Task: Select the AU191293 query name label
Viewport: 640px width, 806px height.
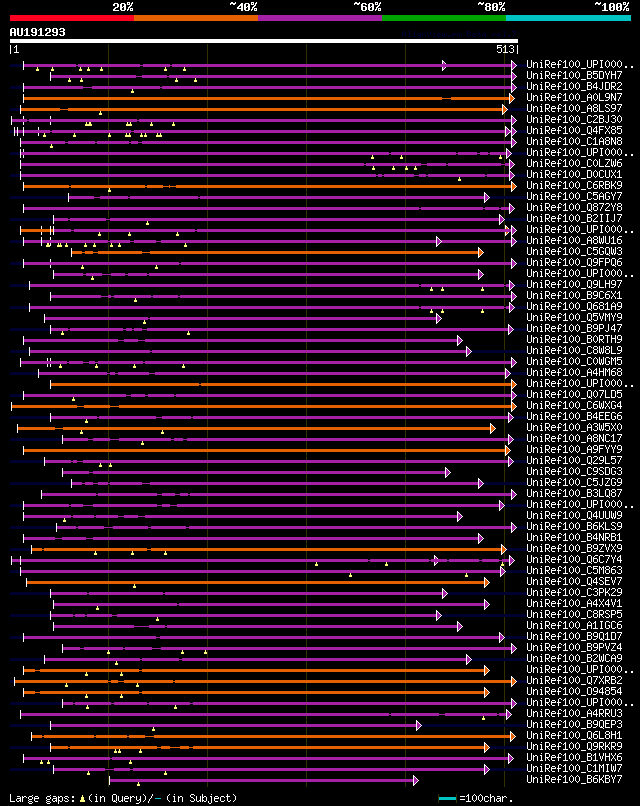Action: tap(38, 32)
